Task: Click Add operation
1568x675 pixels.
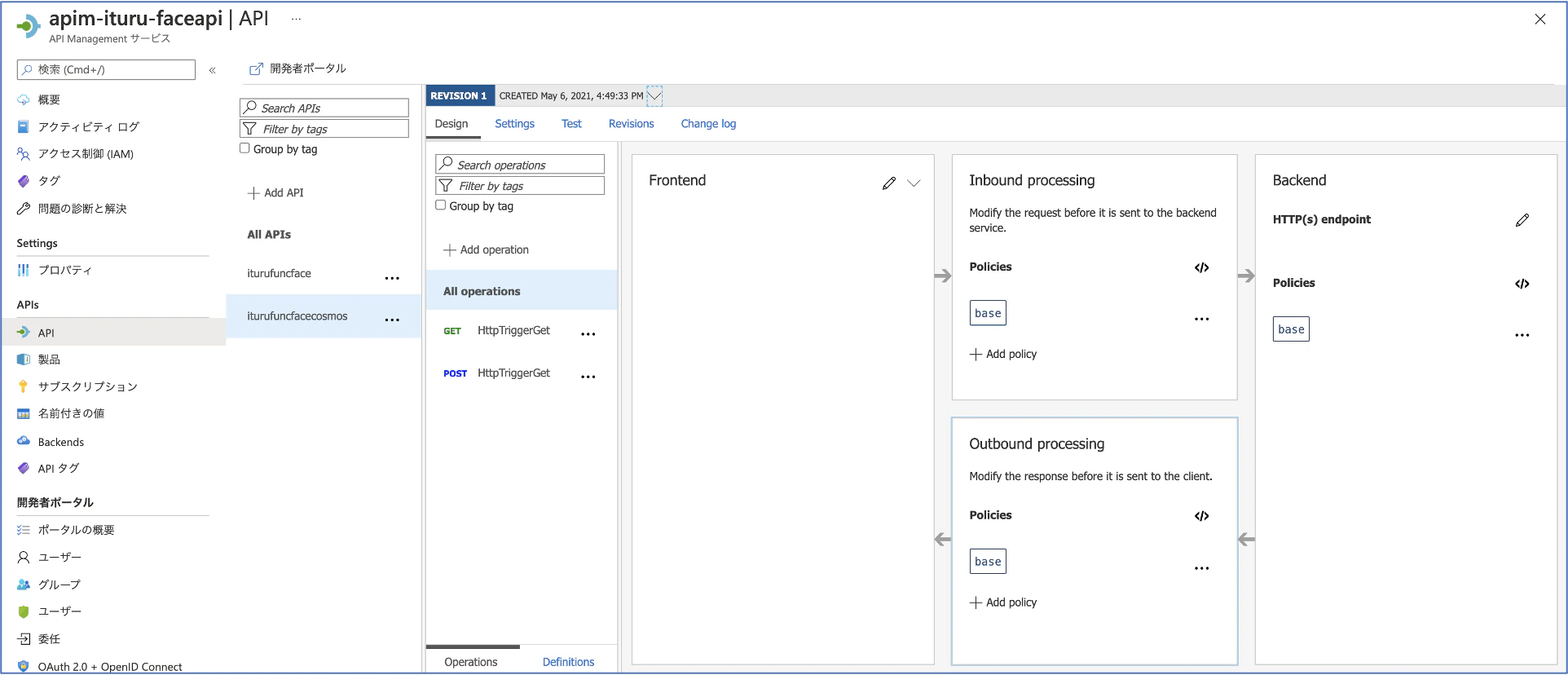Action: pyautogui.click(x=486, y=250)
